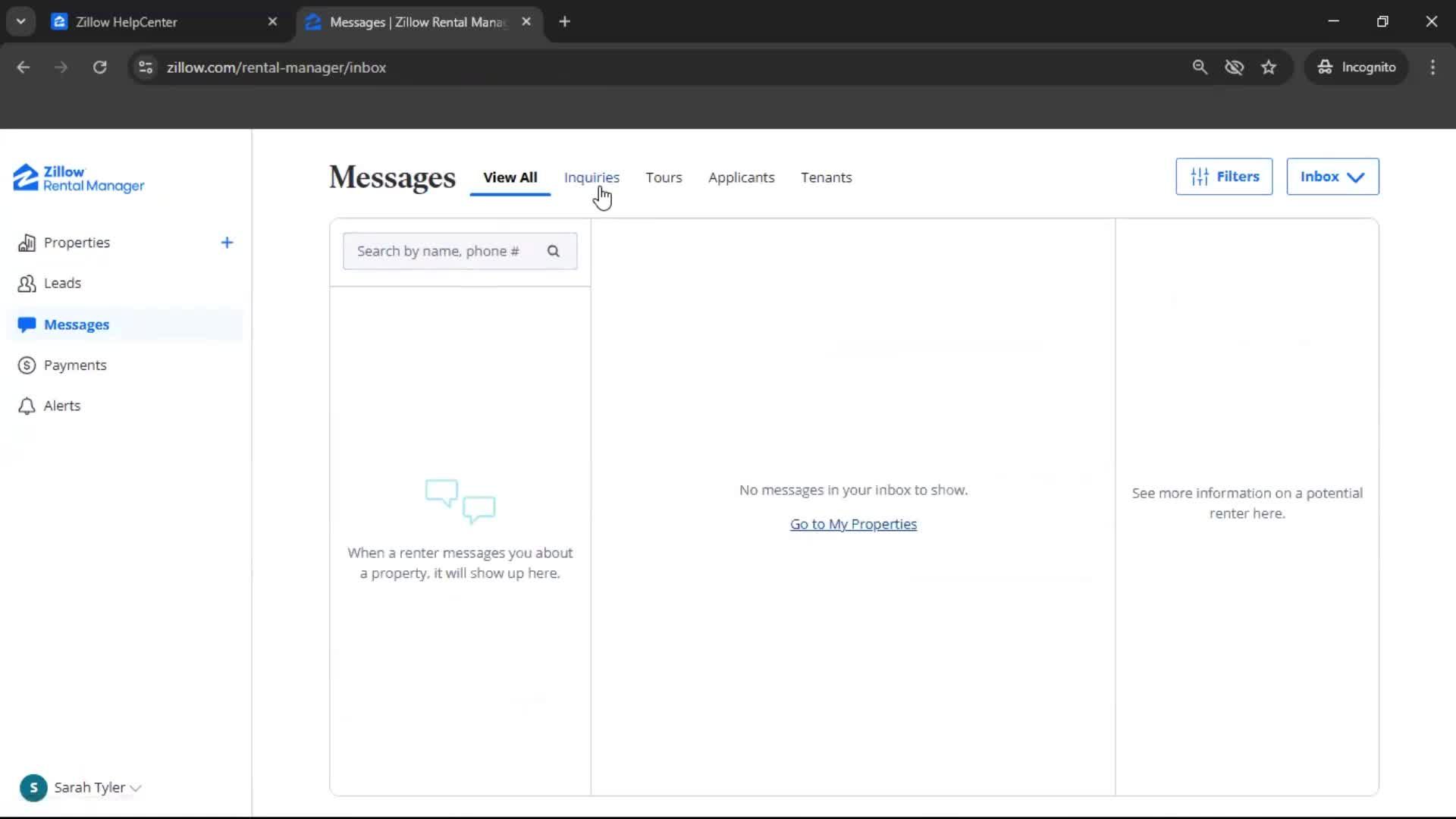Screen dimensions: 1456x819
Task: Click the reload page icon
Action: [99, 67]
